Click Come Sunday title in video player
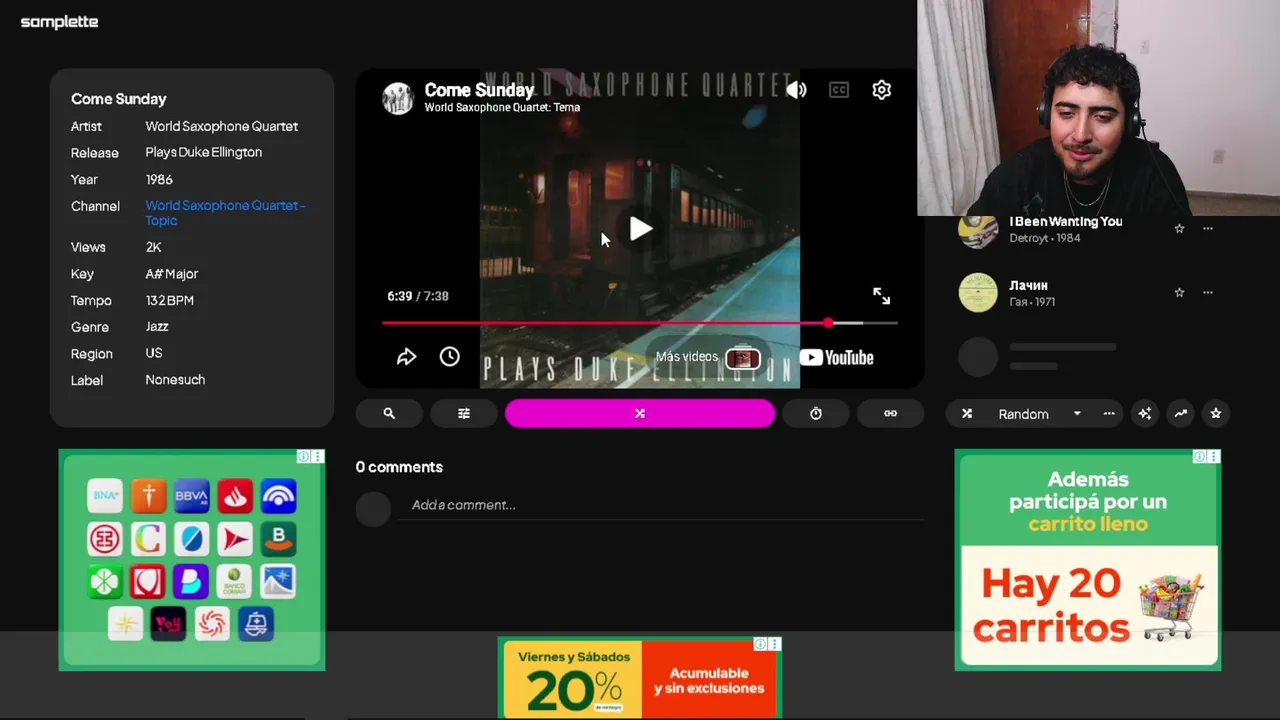Screen dimensions: 1280x720 pyautogui.click(x=479, y=90)
